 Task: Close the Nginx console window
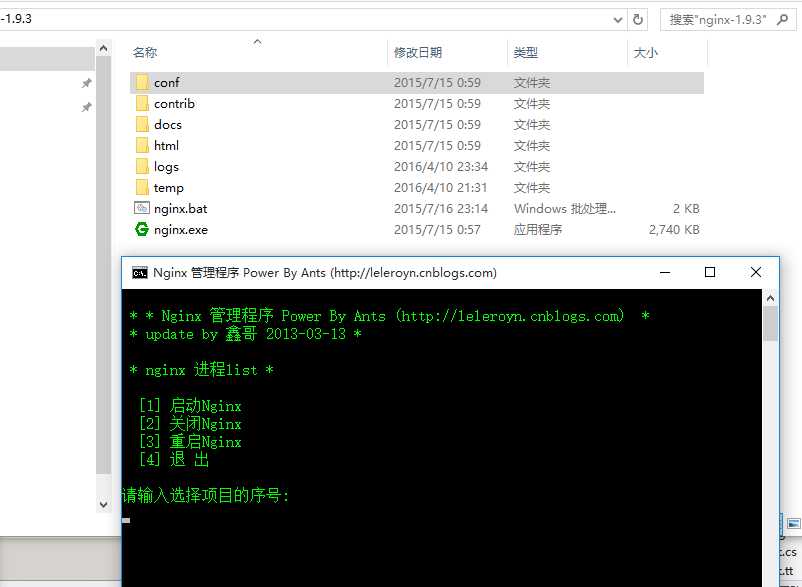pos(756,273)
